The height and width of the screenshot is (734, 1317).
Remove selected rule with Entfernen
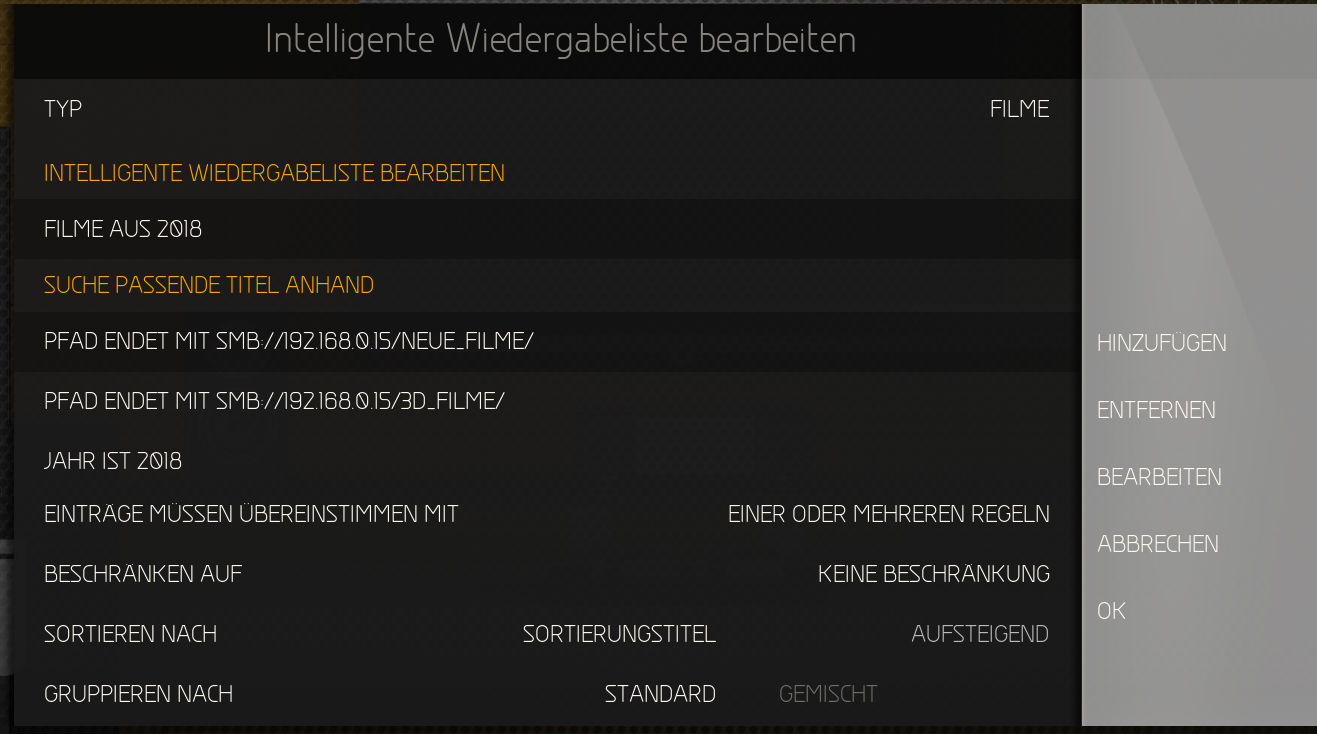coord(1156,410)
